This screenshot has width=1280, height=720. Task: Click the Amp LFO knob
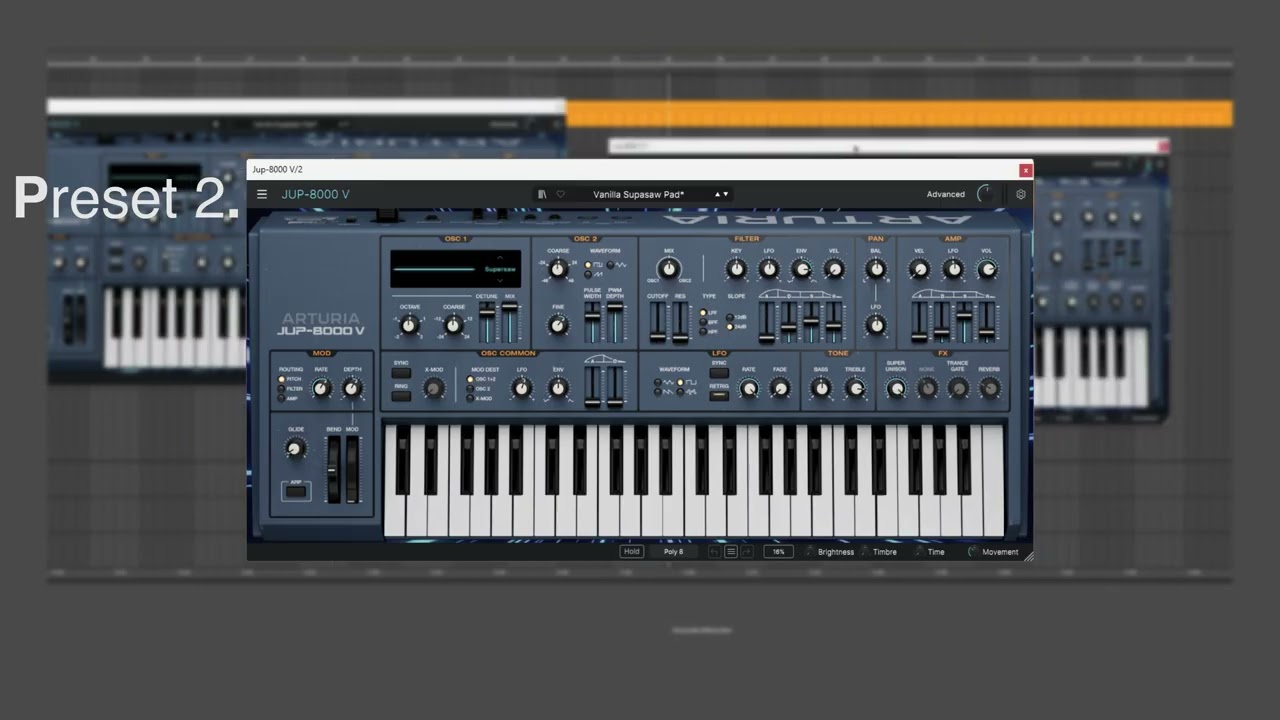pos(953,268)
